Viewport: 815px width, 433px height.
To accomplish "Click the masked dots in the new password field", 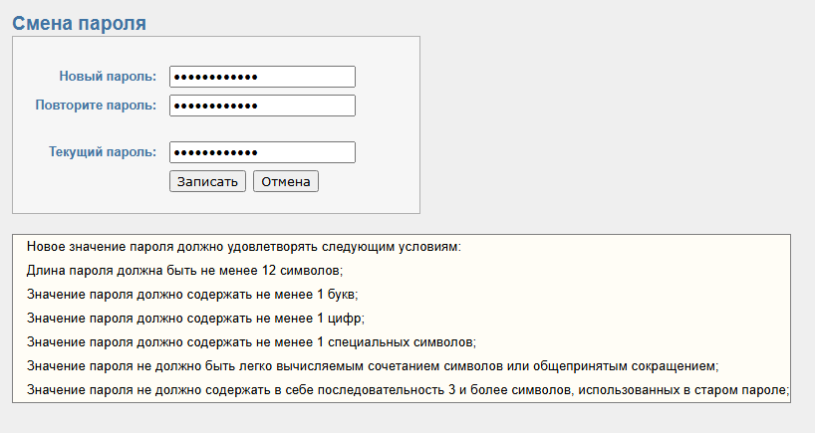I will [x=215, y=77].
